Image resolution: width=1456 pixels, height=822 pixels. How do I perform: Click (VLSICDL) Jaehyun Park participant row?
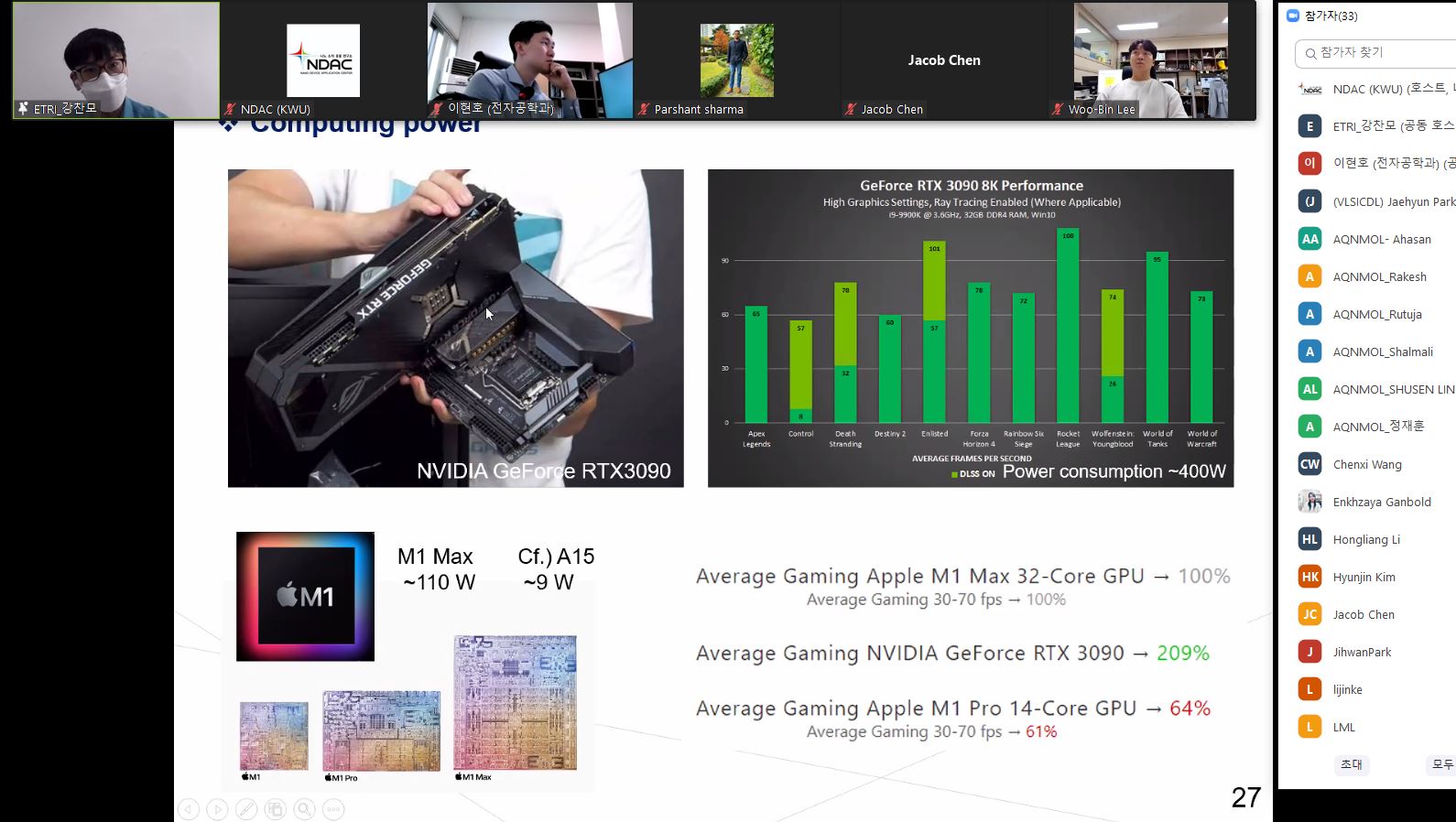(x=1377, y=201)
